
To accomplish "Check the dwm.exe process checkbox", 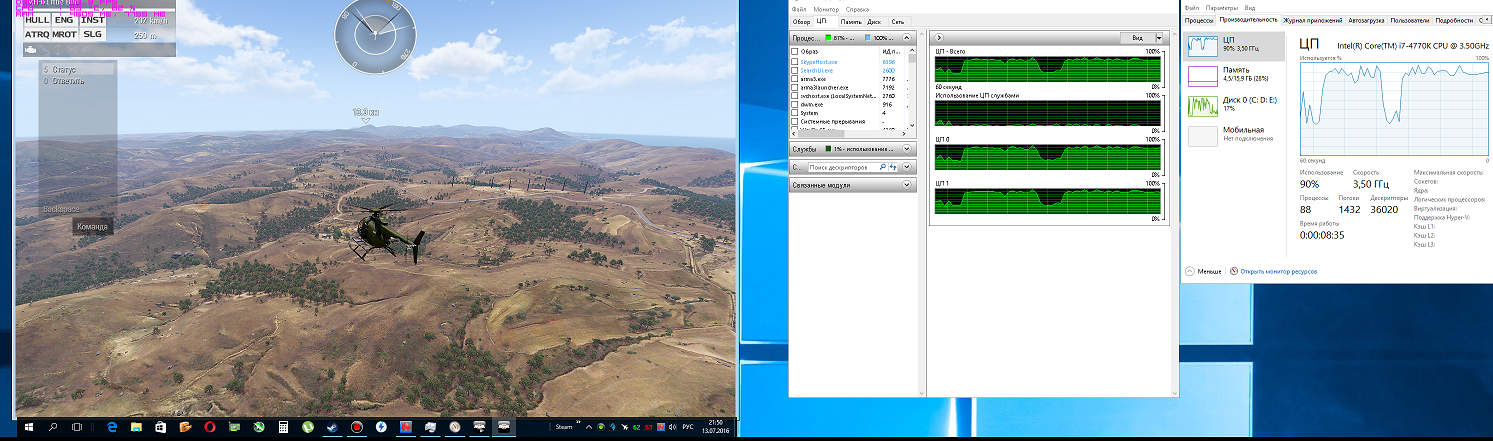I will 794,104.
